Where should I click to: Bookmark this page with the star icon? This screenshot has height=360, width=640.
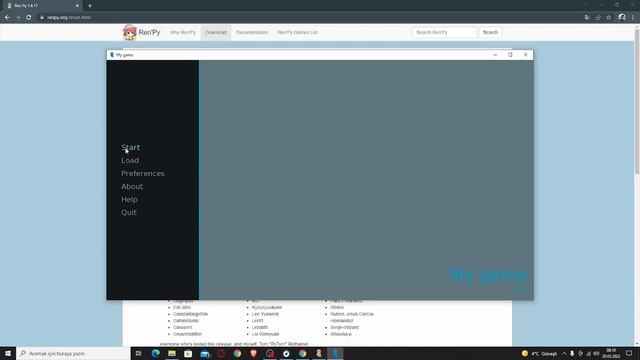tap(609, 18)
